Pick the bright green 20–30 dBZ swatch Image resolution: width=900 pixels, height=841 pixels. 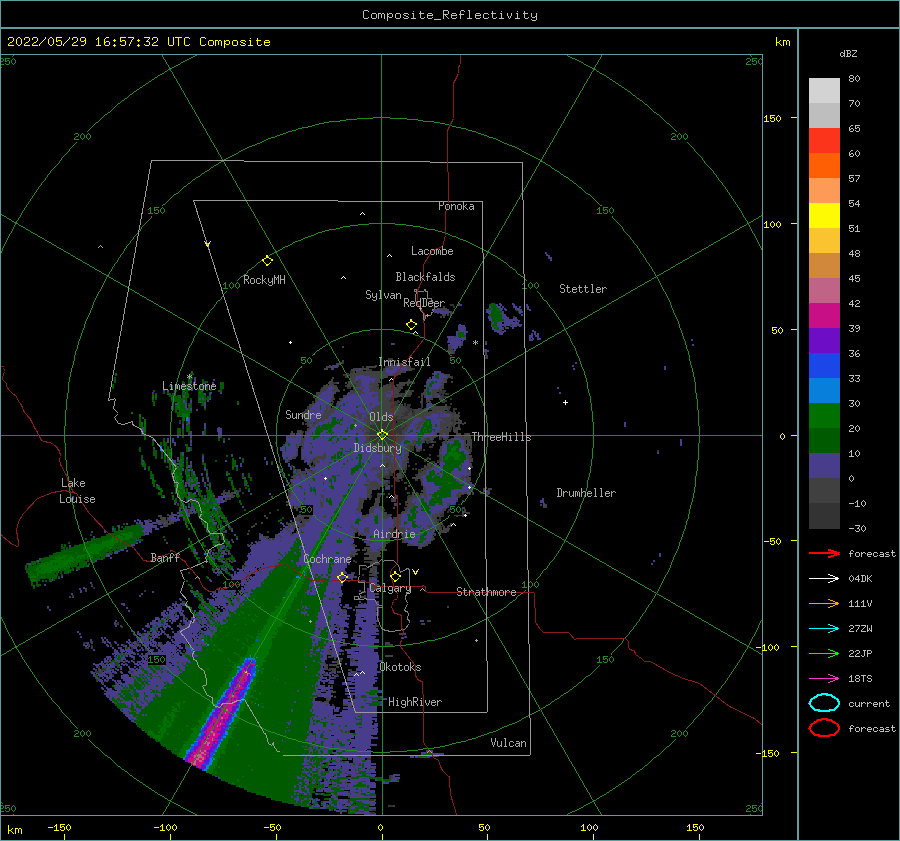click(824, 416)
